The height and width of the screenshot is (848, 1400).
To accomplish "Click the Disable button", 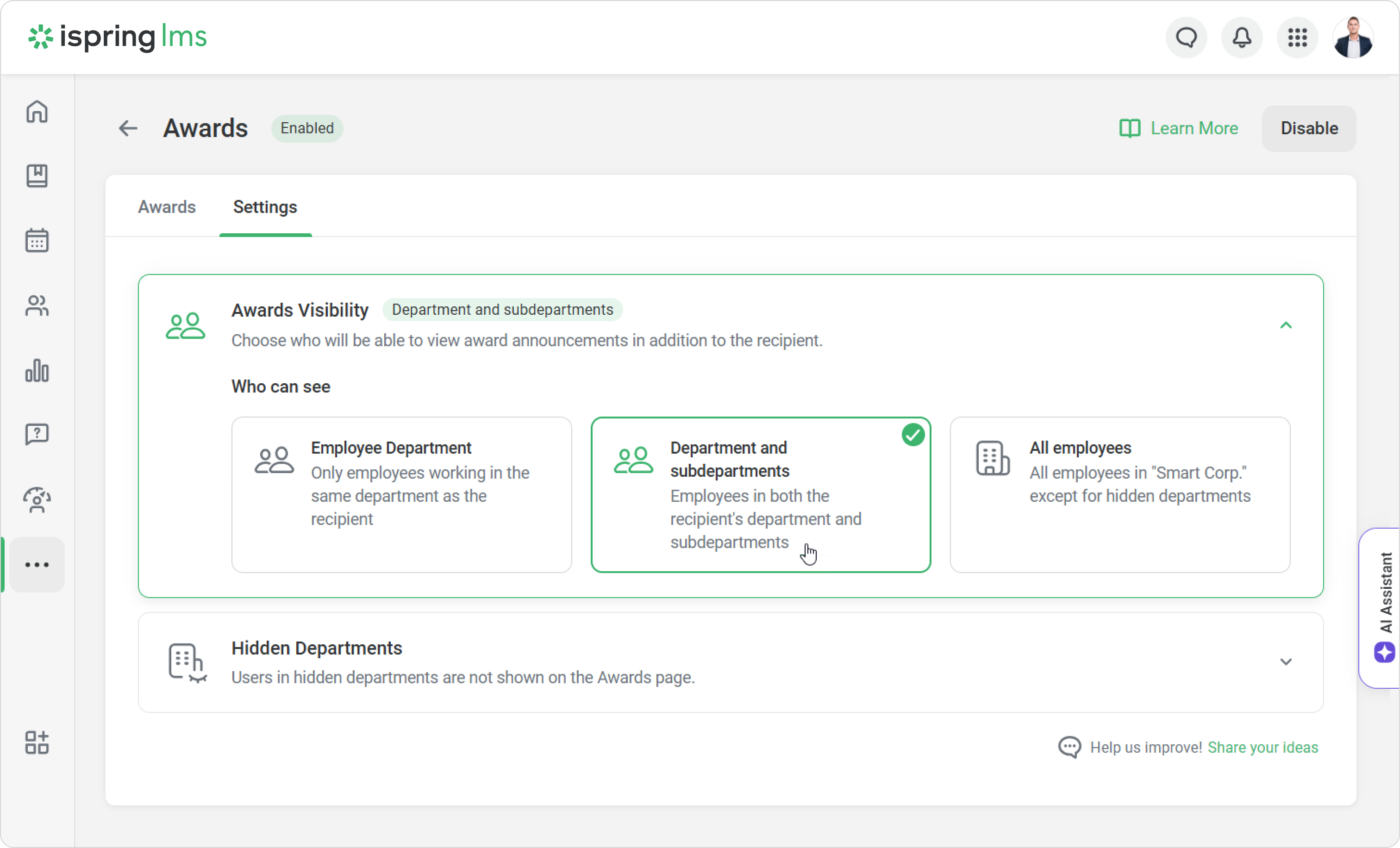I will point(1308,128).
